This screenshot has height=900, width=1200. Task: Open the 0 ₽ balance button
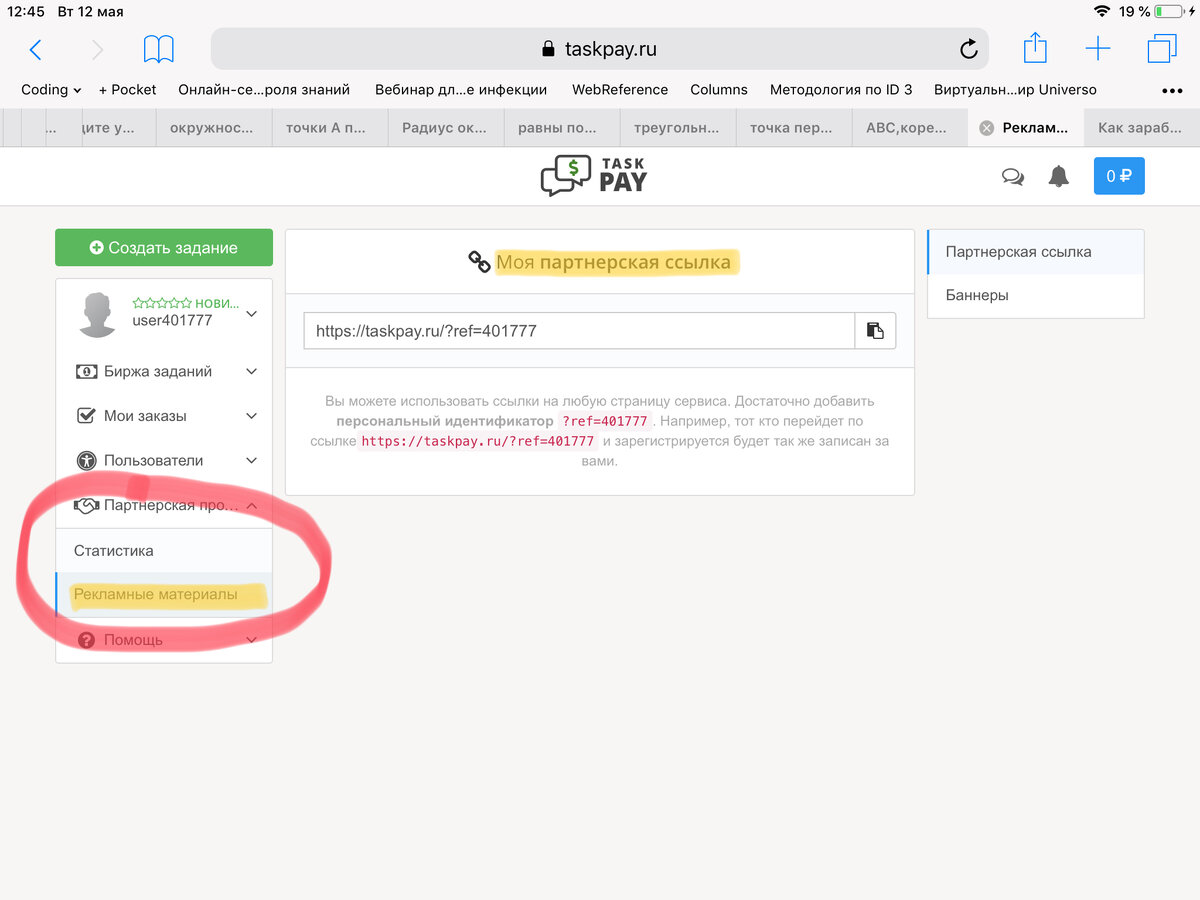pos(1119,177)
